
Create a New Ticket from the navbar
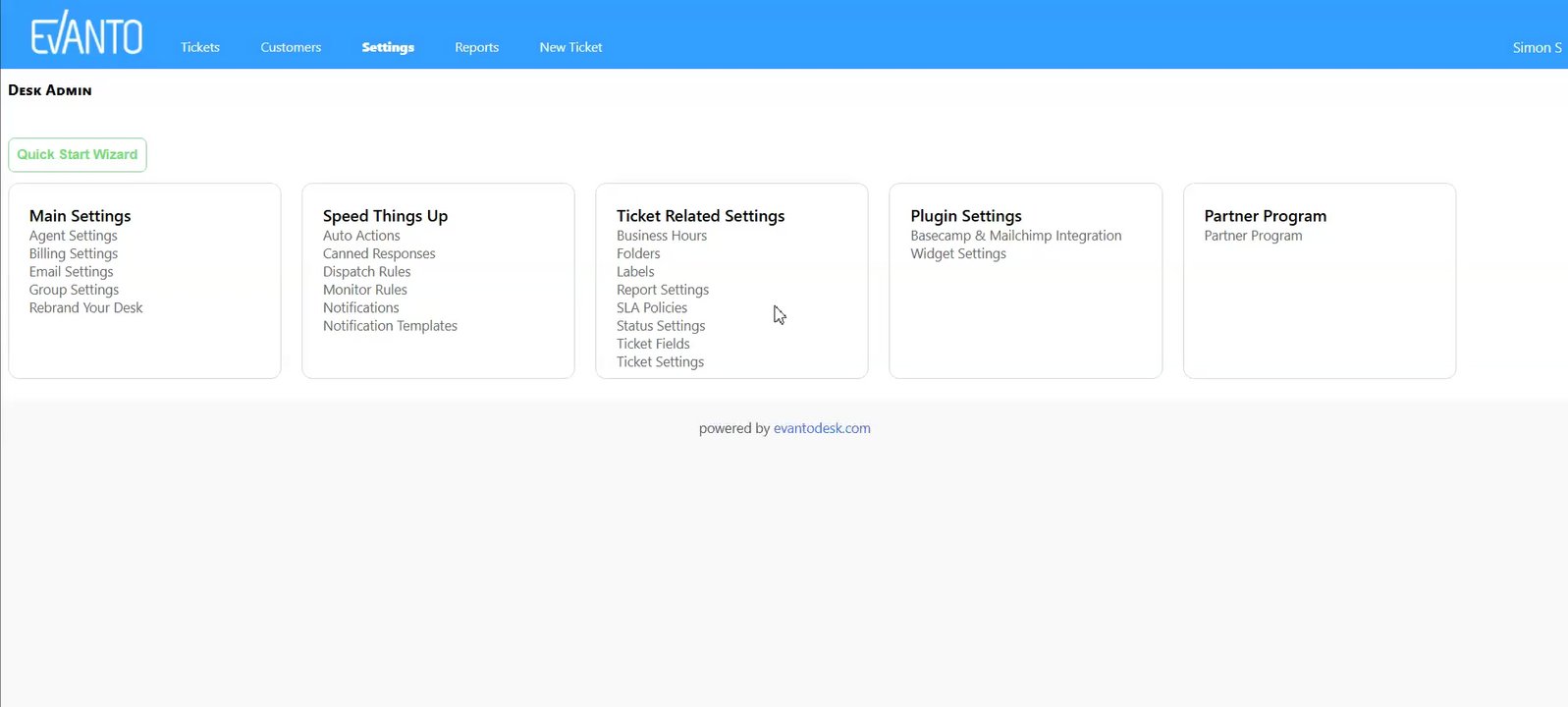click(570, 47)
